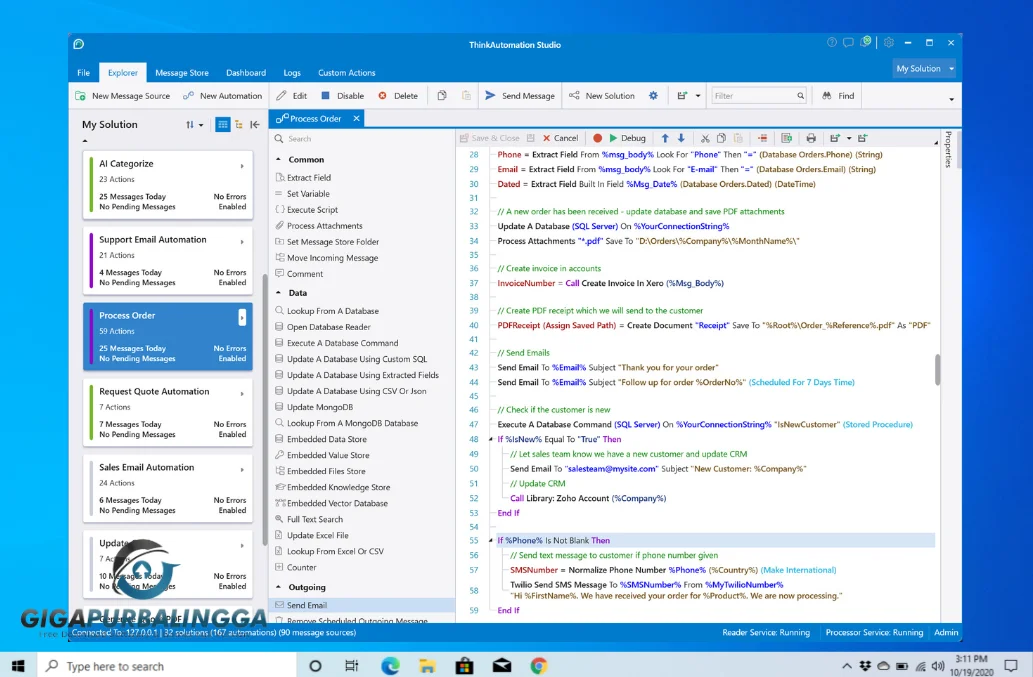Toggle breakpoint with the red circle icon

[x=598, y=138]
